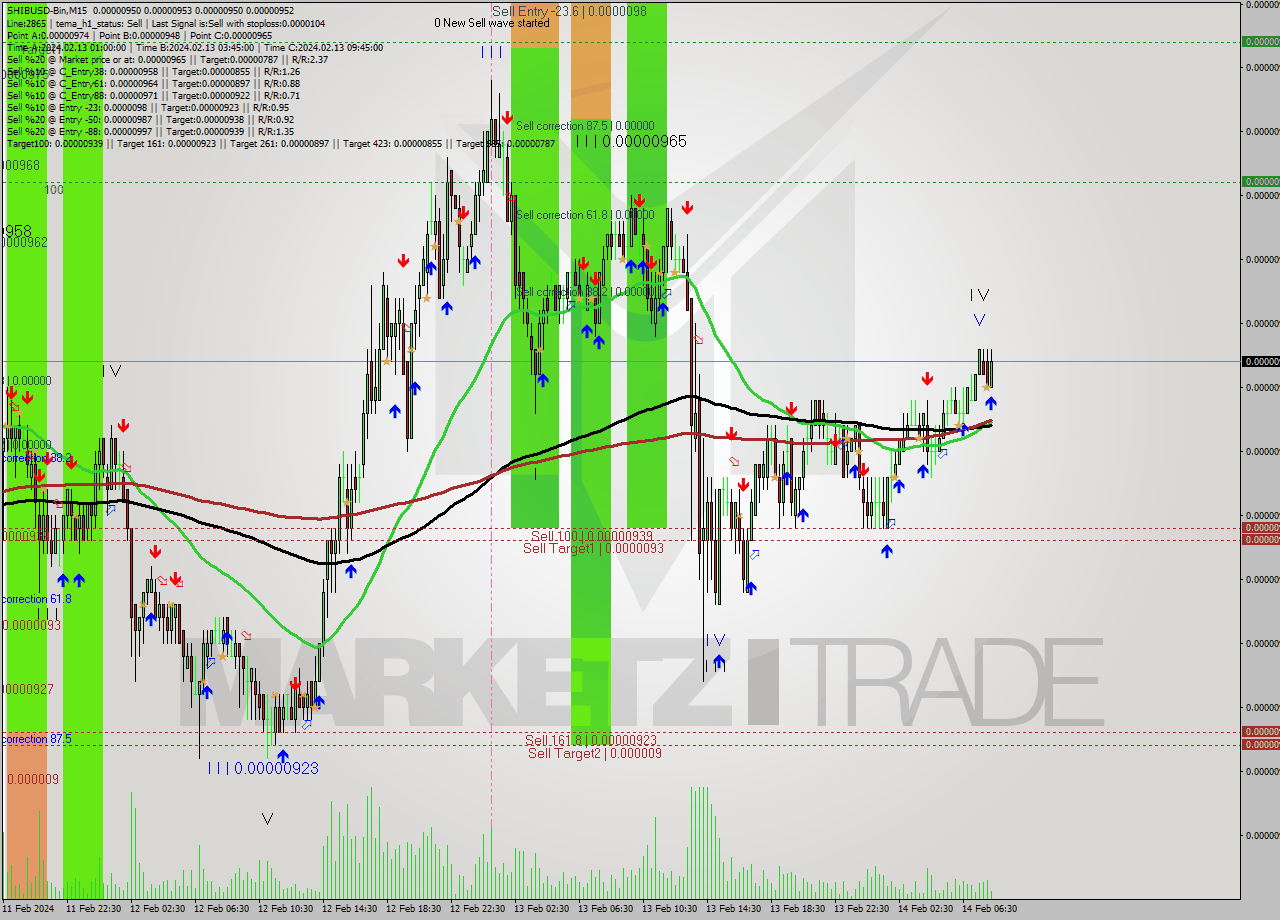Click the 'Sell Entry -23.6 | 0.0000098' label
The height and width of the screenshot is (920, 1280).
click(569, 10)
